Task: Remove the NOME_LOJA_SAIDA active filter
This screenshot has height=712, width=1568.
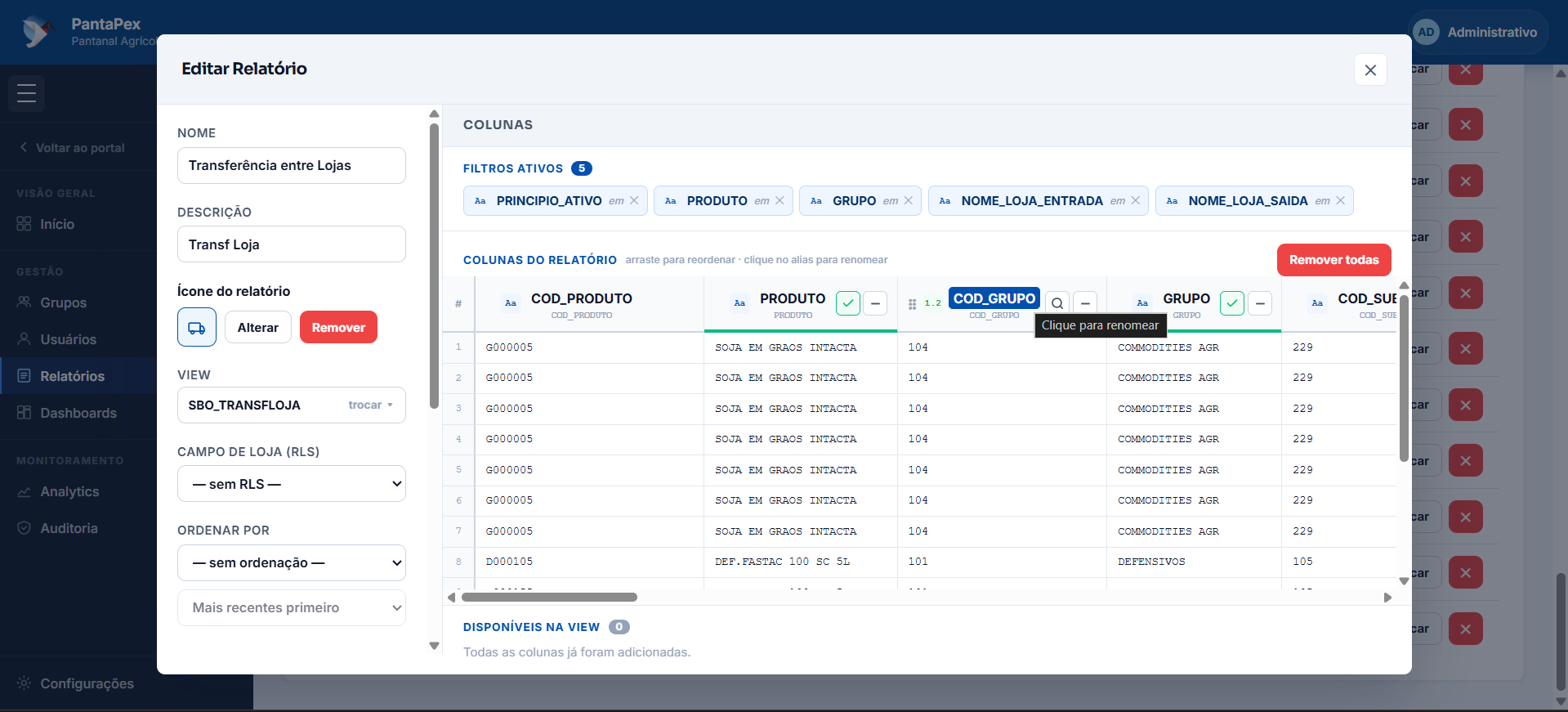Action: tap(1341, 200)
